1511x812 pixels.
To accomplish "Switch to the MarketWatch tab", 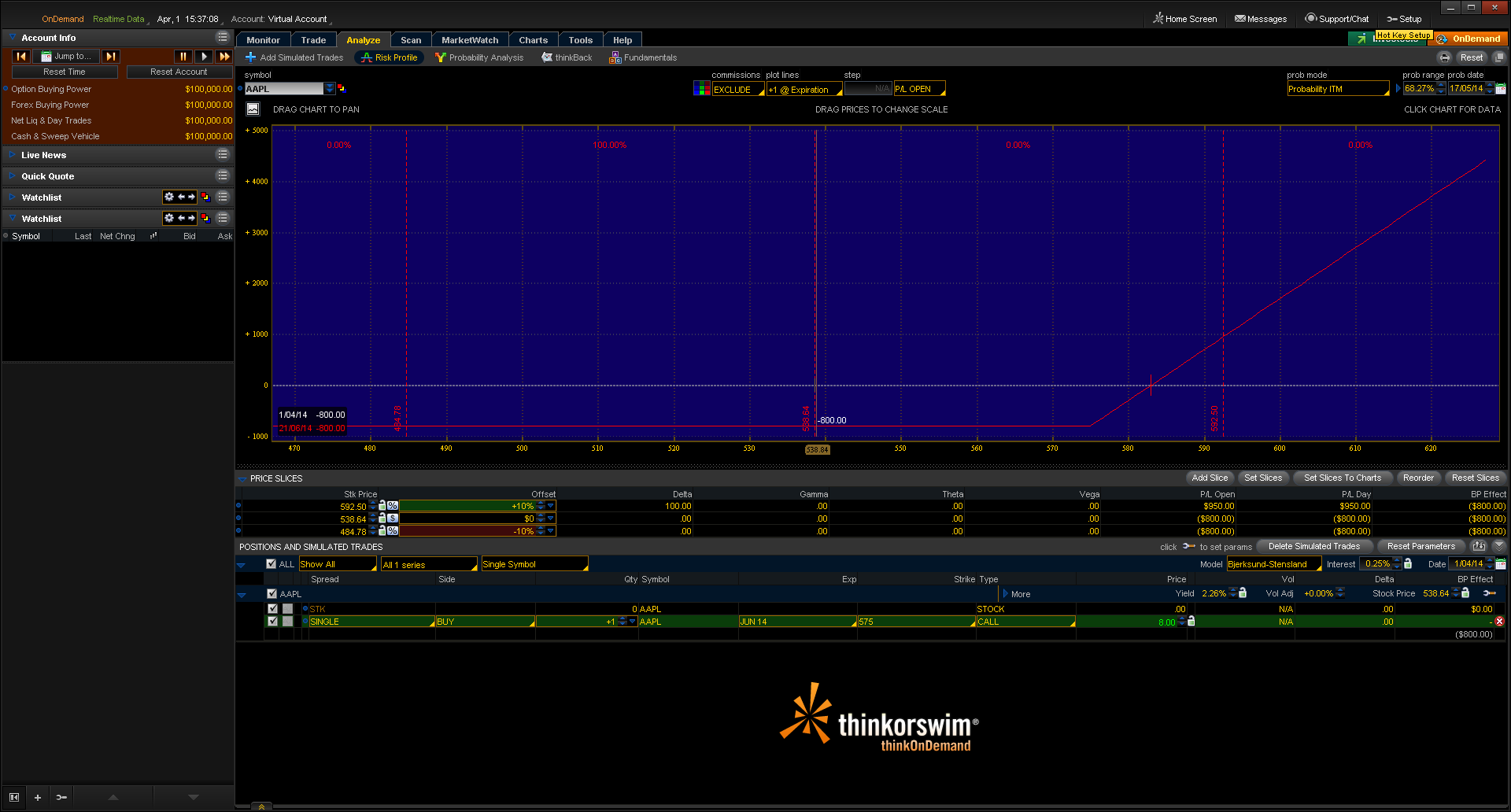I will [470, 40].
